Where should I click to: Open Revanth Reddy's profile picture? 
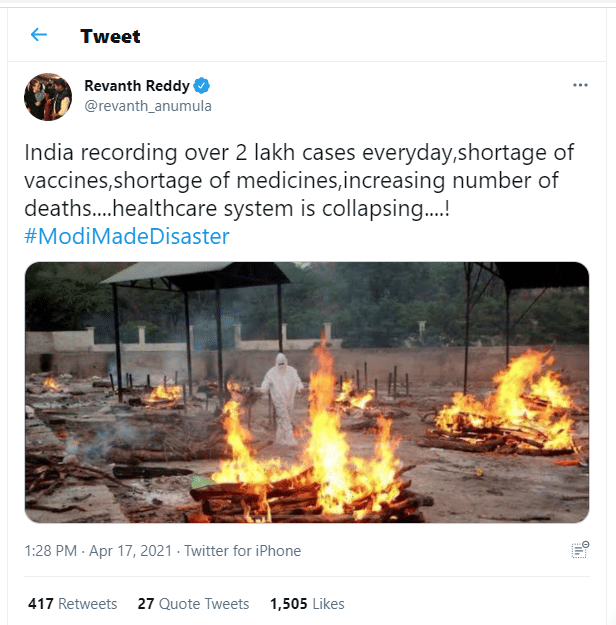(48, 97)
